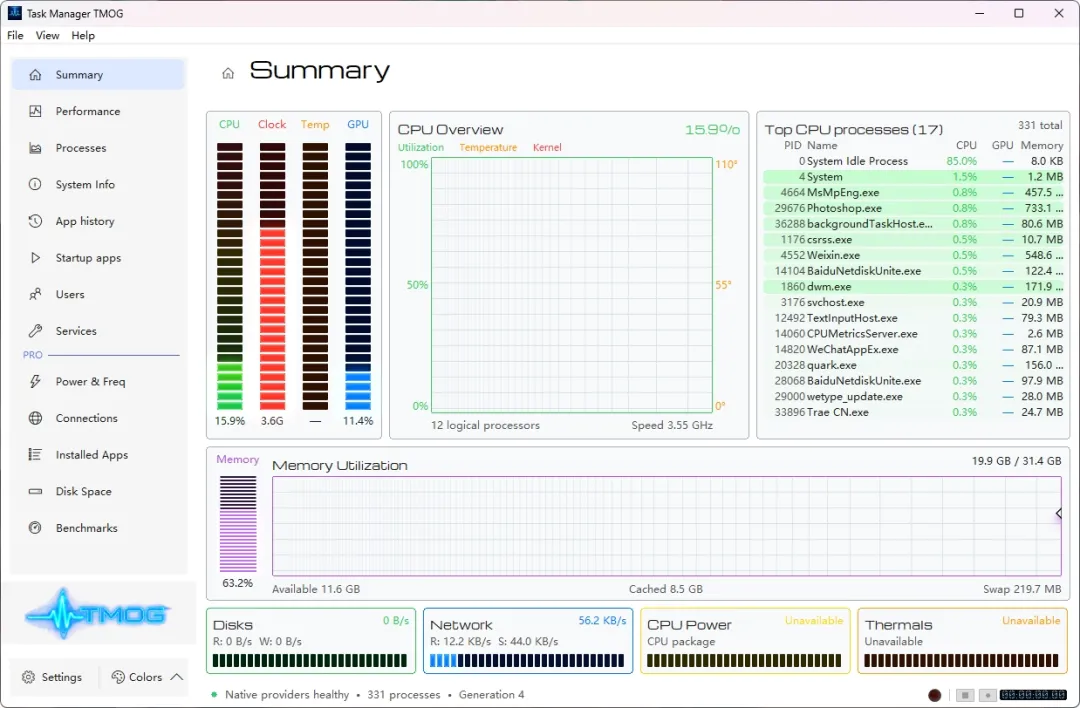Switch to the Users page
The width and height of the screenshot is (1080, 708).
(x=98, y=294)
